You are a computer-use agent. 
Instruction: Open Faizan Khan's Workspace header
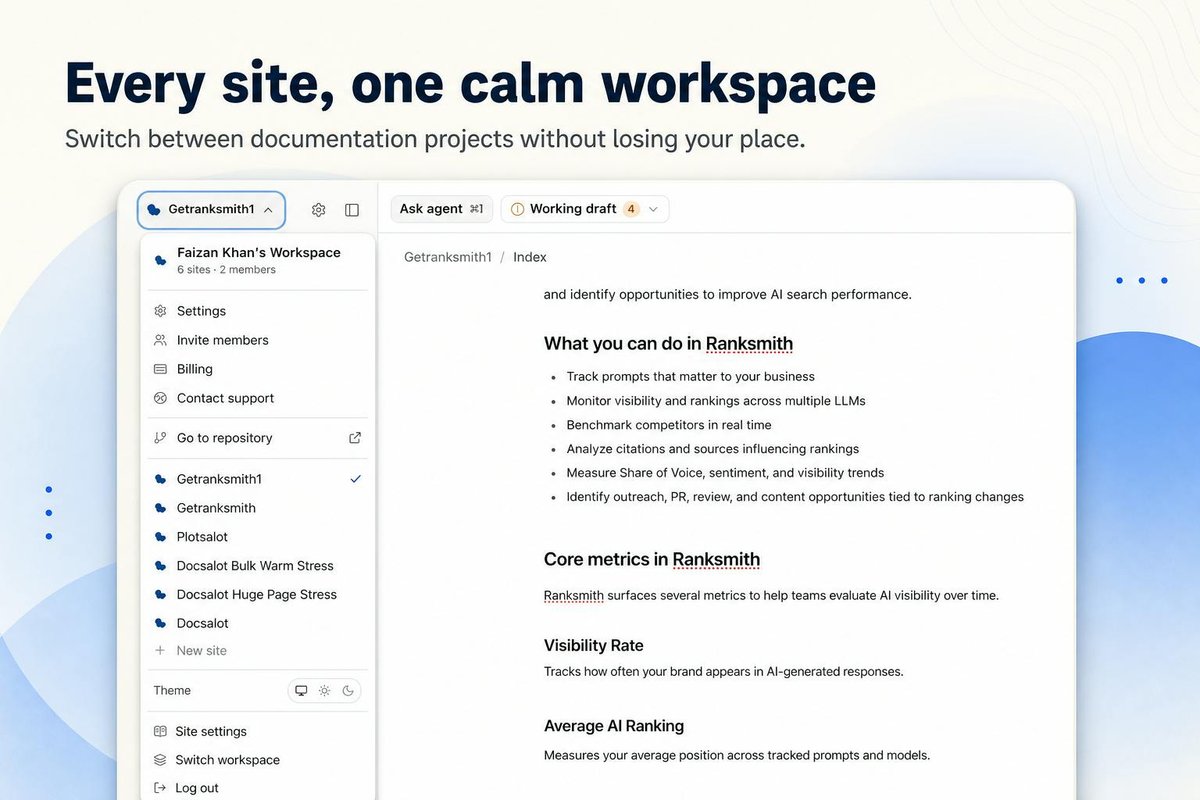[x=258, y=260]
